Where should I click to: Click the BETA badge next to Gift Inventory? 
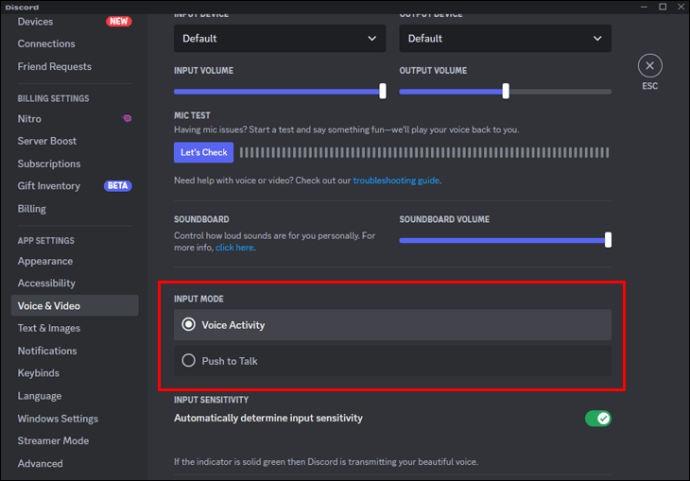[x=117, y=186]
